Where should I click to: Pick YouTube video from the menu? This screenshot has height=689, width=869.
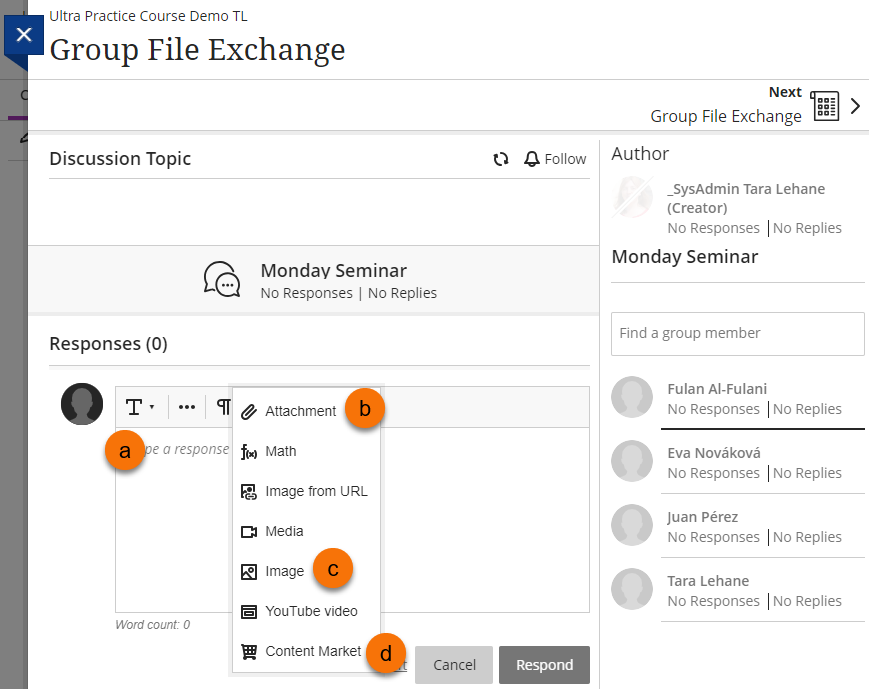310,611
